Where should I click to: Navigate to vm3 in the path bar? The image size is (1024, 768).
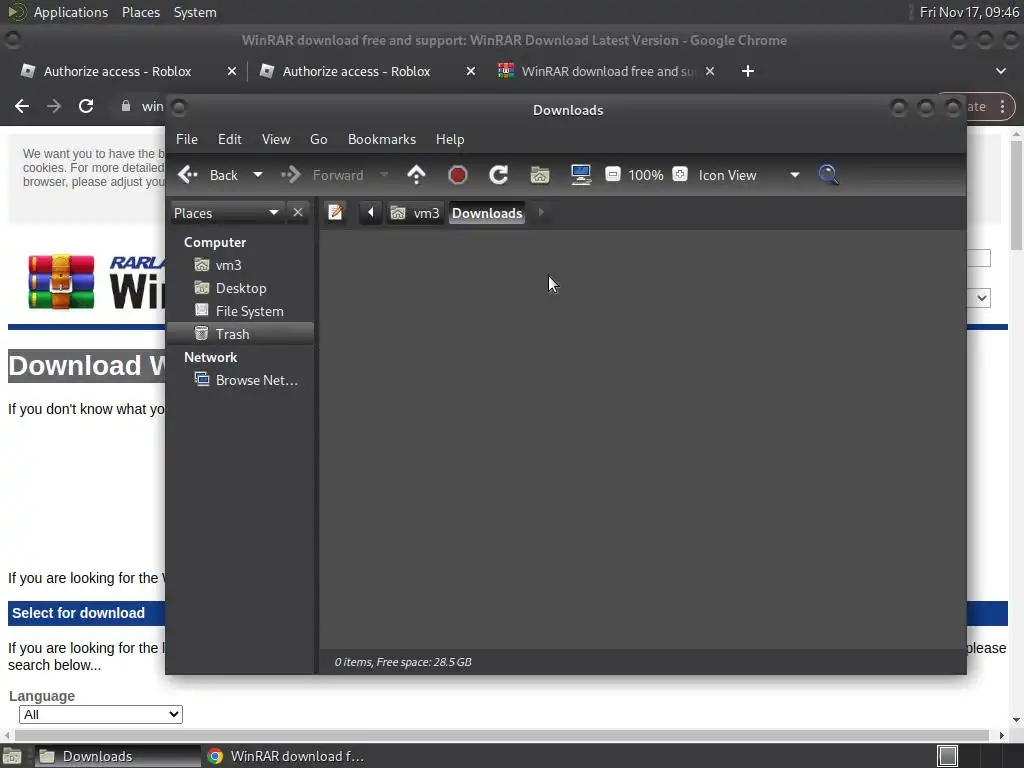(415, 213)
